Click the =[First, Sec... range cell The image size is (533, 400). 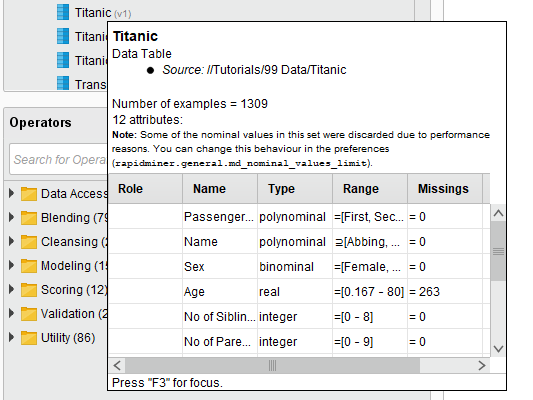pyautogui.click(x=370, y=217)
